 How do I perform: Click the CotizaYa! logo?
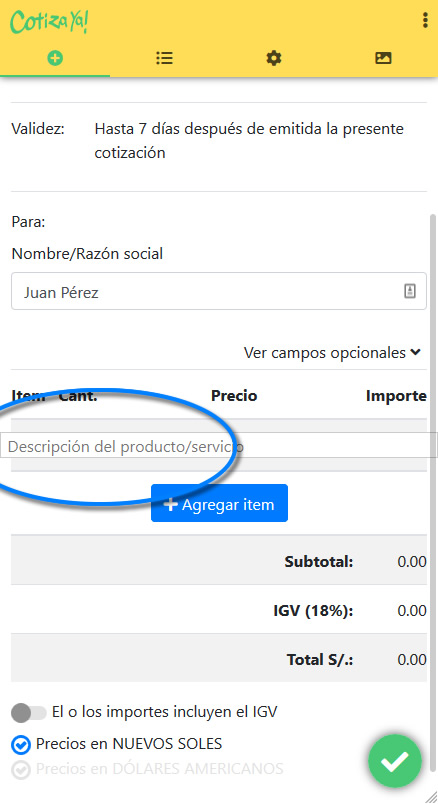pos(49,22)
